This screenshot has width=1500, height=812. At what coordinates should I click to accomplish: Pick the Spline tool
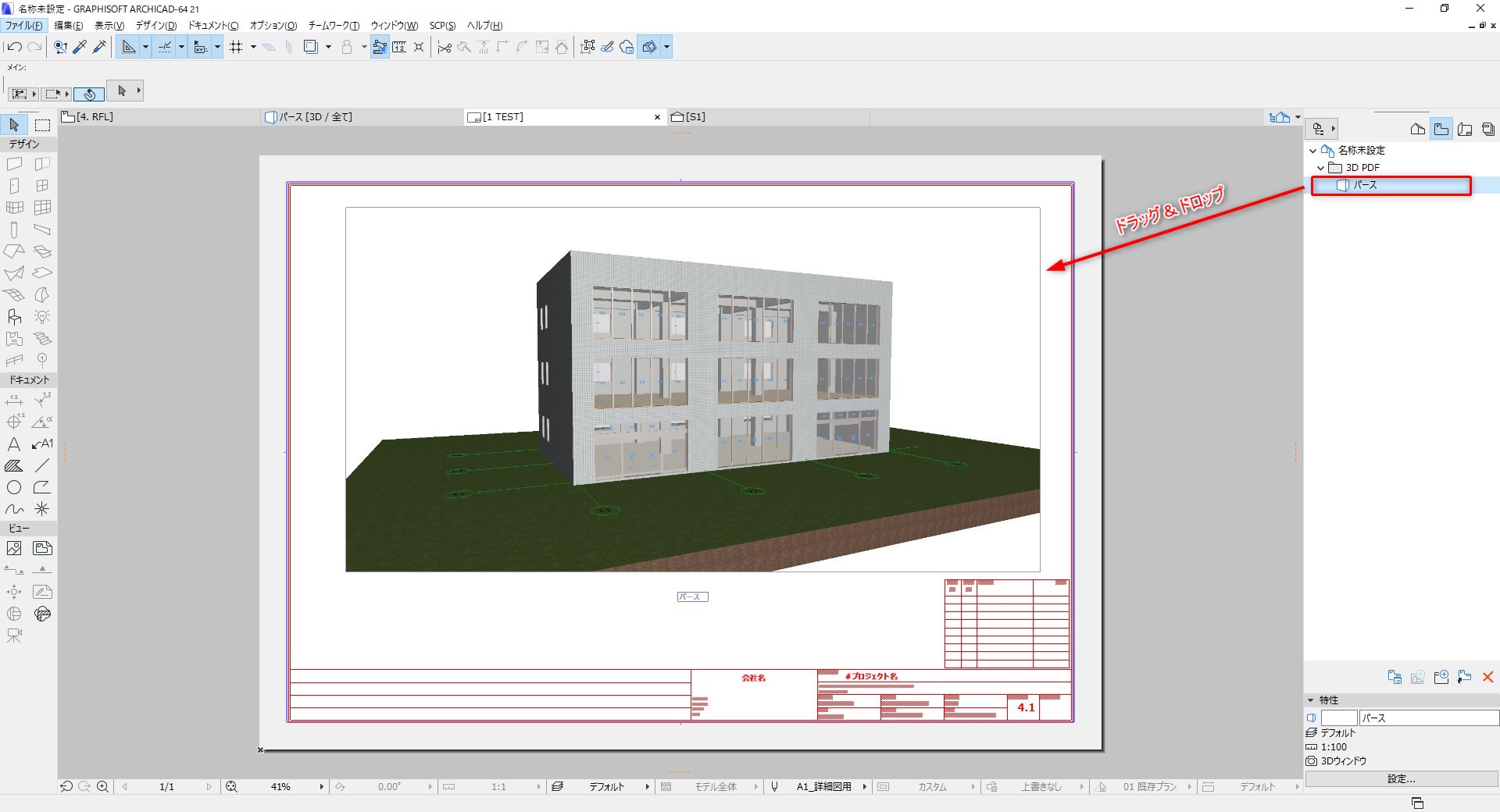pos(14,510)
